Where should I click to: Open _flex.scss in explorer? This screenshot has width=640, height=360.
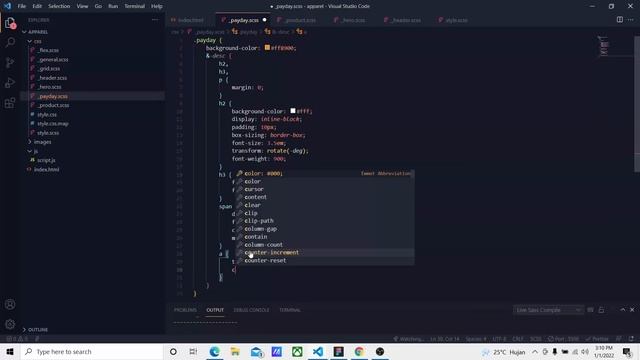[48, 50]
